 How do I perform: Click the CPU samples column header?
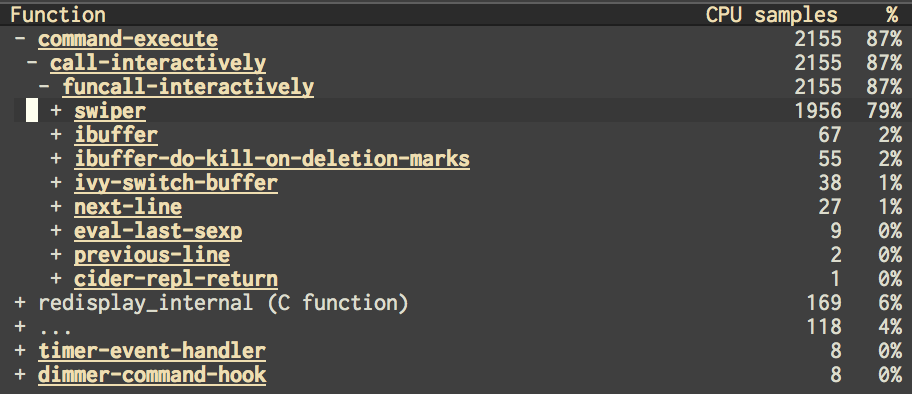pyautogui.click(x=772, y=15)
